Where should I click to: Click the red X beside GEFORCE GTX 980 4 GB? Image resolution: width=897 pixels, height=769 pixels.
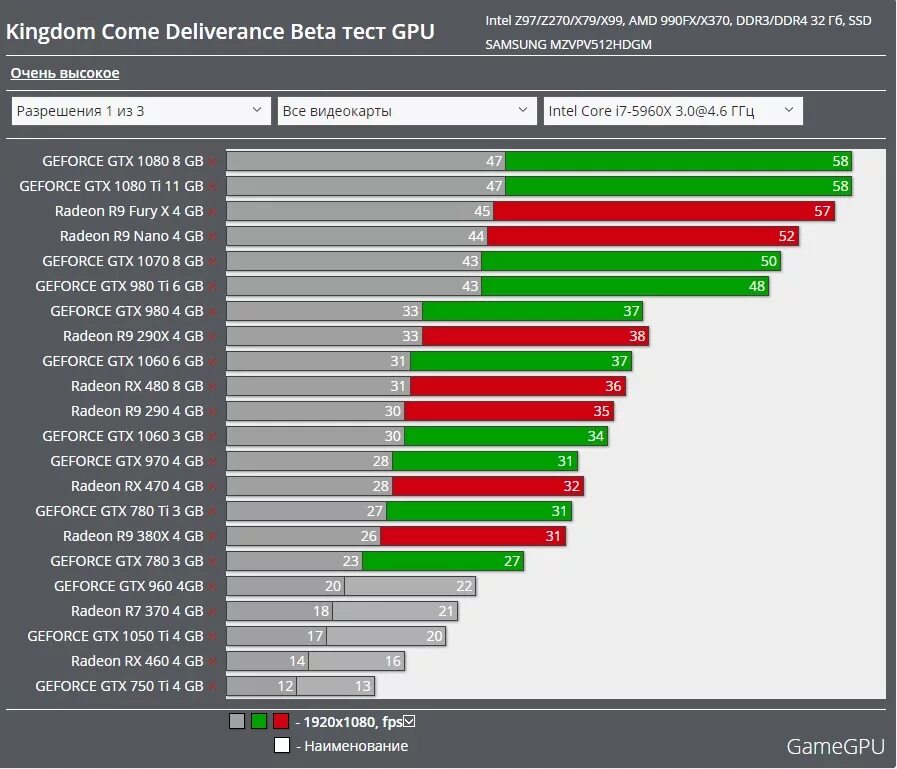(213, 312)
